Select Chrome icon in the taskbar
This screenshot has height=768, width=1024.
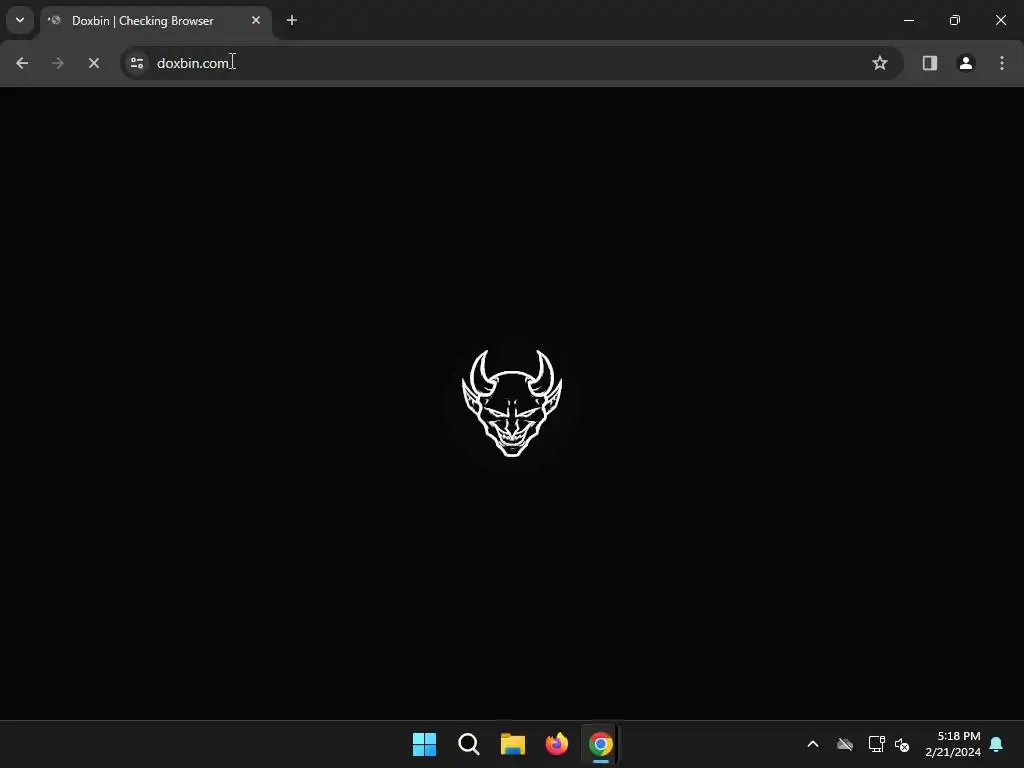(x=601, y=744)
